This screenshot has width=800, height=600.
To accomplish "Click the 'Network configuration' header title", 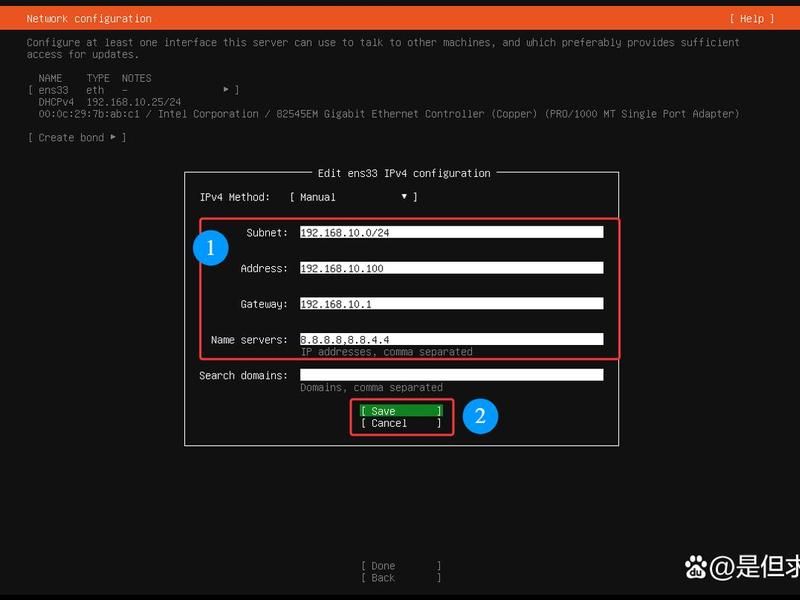I will [x=89, y=19].
